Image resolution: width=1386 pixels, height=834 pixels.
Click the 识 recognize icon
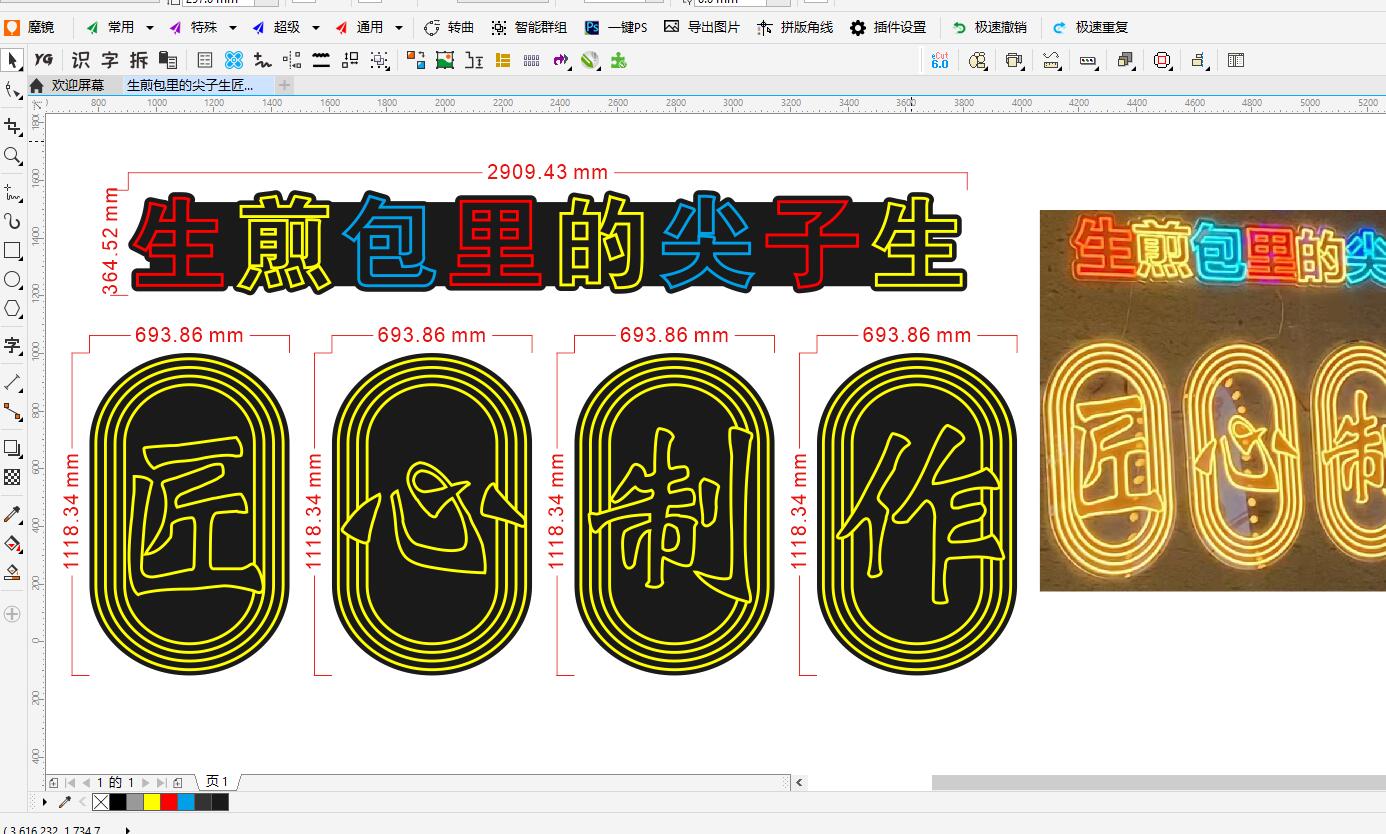[x=81, y=60]
